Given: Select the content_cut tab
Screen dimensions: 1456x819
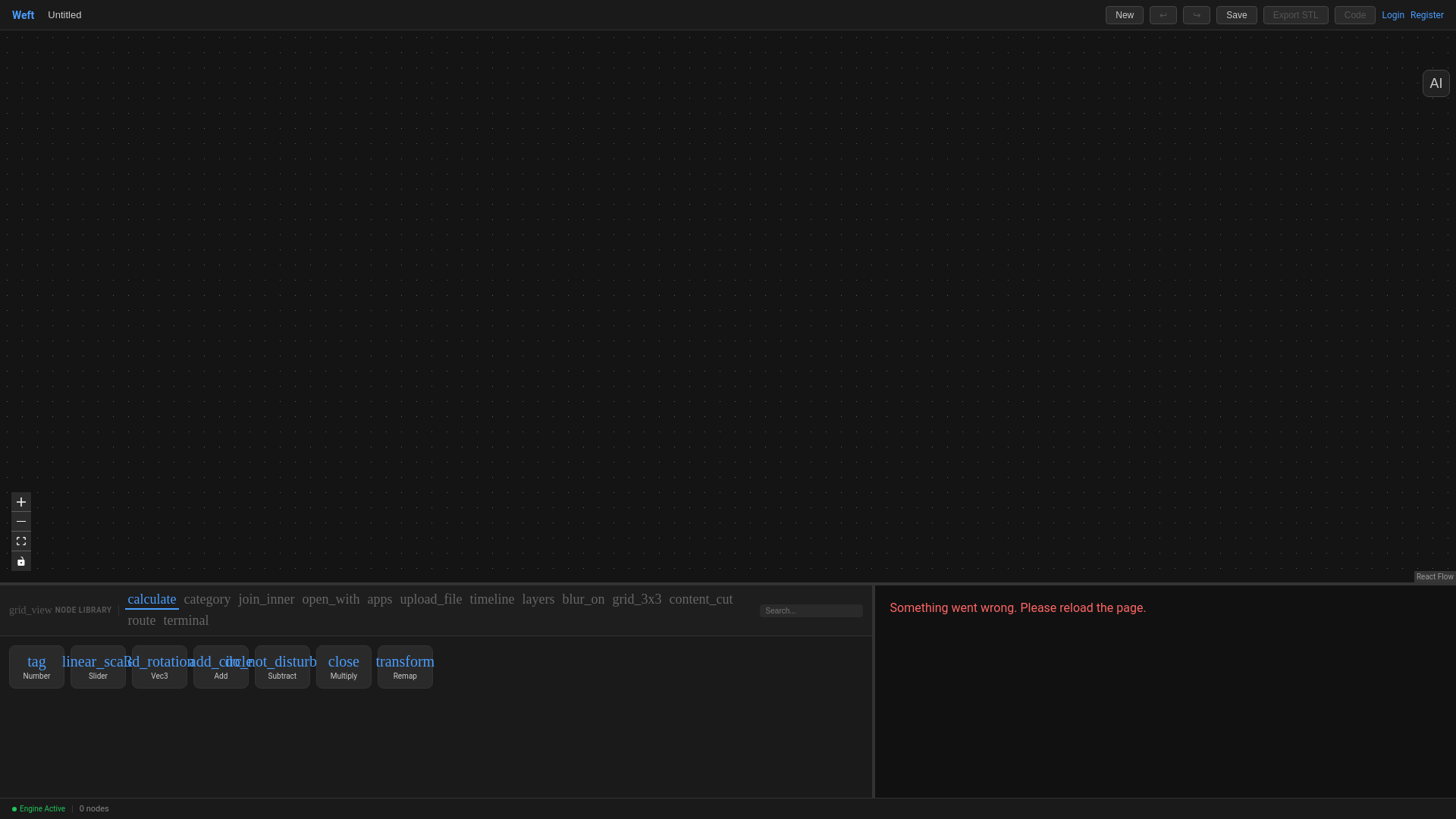Looking at the screenshot, I should [701, 599].
